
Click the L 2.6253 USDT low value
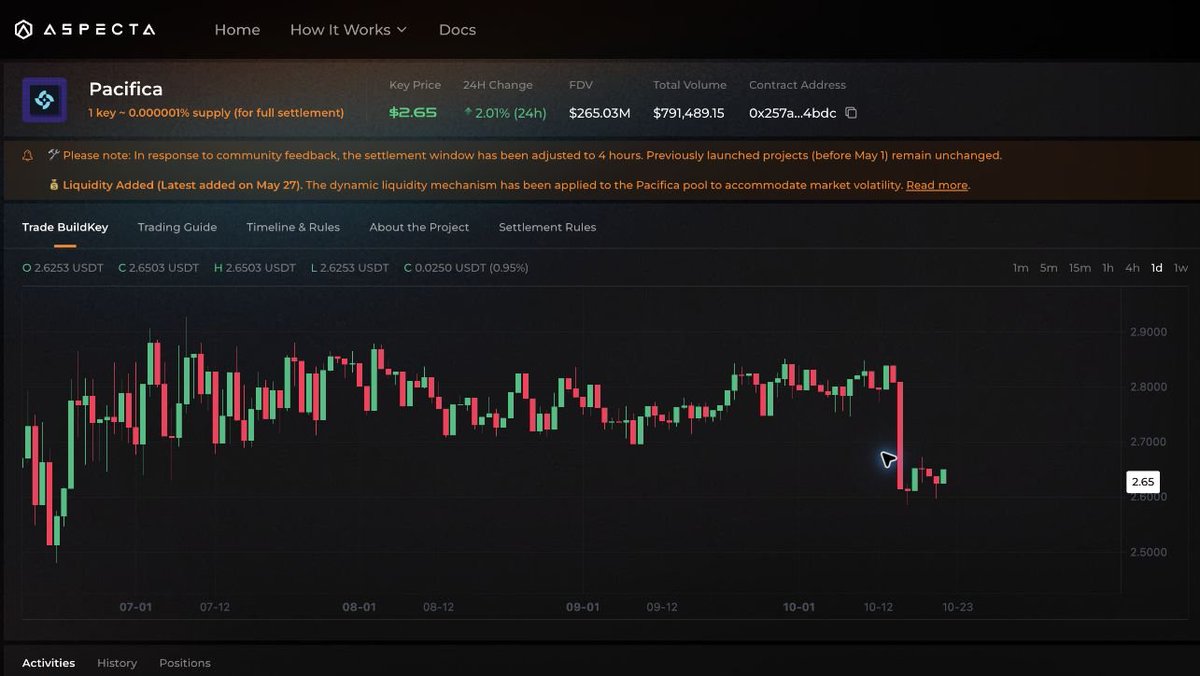pos(350,268)
